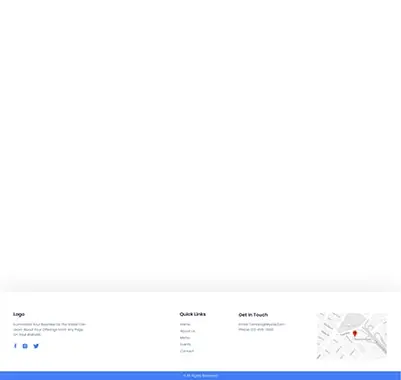Select the Get In Touch heading
401x380 pixels.
[253, 315]
